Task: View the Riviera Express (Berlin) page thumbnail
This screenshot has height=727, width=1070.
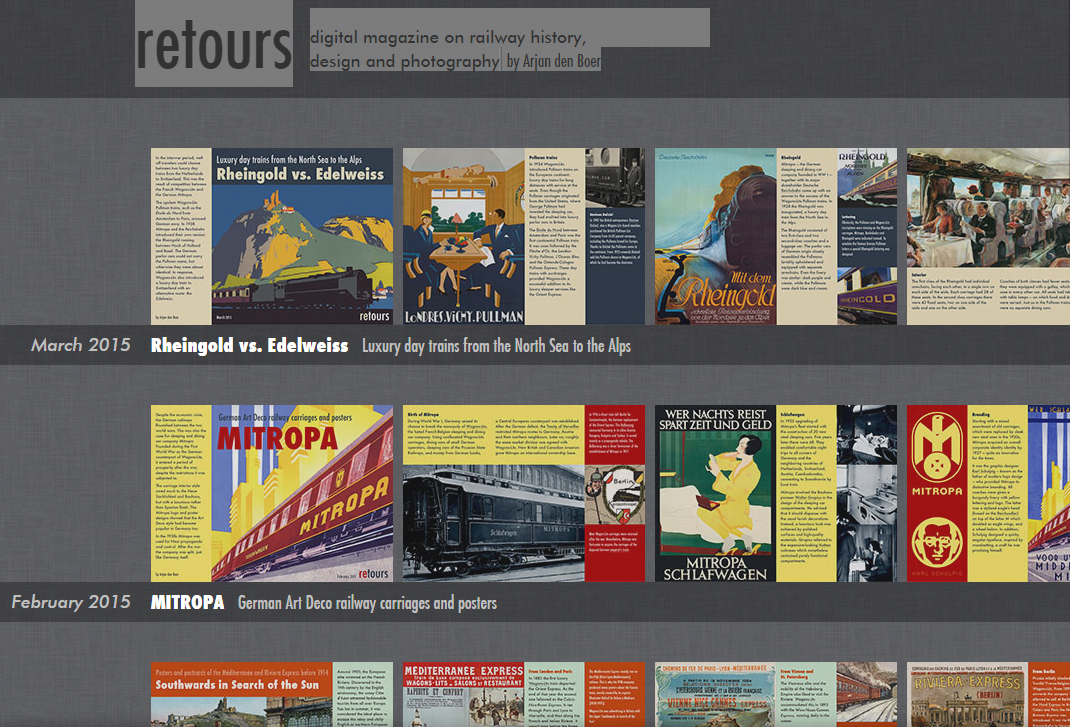Action: point(988,694)
